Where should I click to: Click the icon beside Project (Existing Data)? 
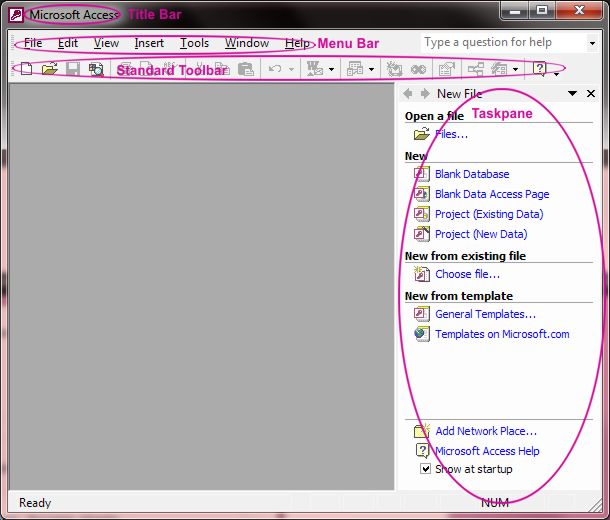(x=422, y=214)
